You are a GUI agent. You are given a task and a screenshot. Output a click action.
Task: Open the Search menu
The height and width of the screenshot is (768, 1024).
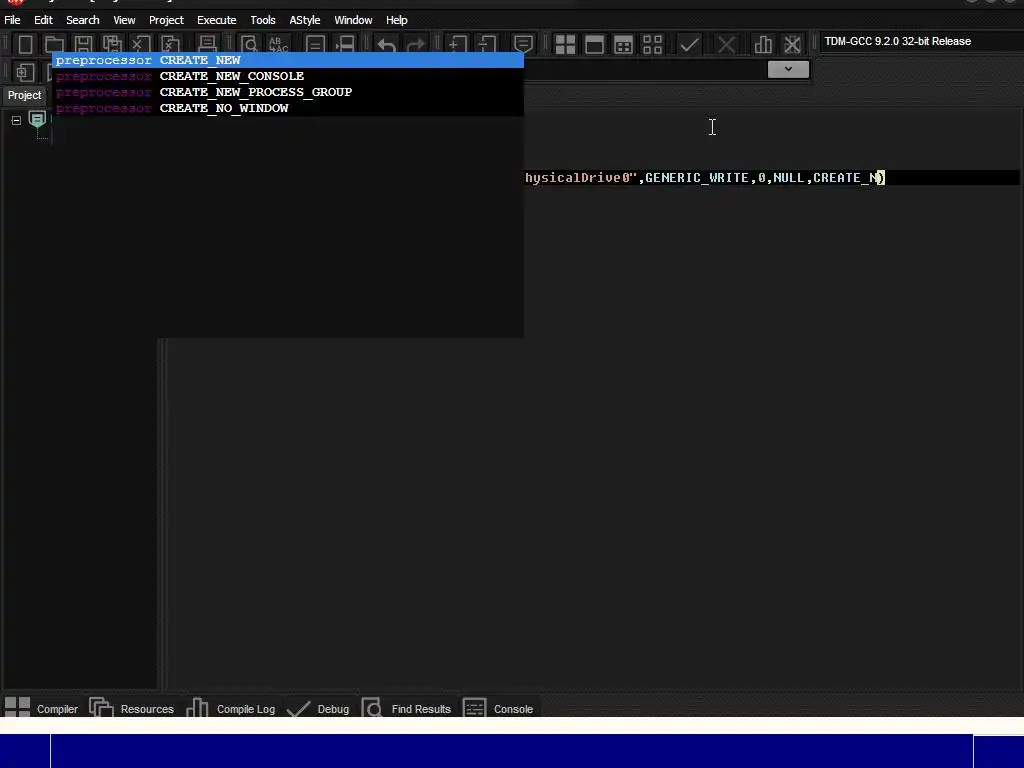pos(82,20)
